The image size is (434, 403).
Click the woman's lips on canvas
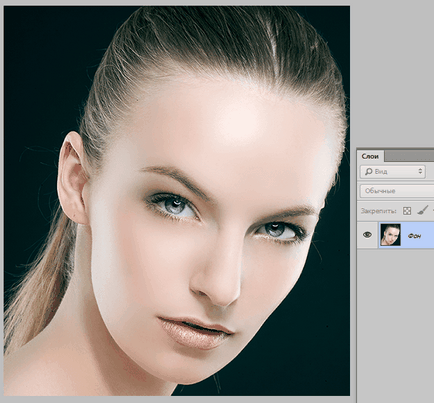tap(195, 332)
